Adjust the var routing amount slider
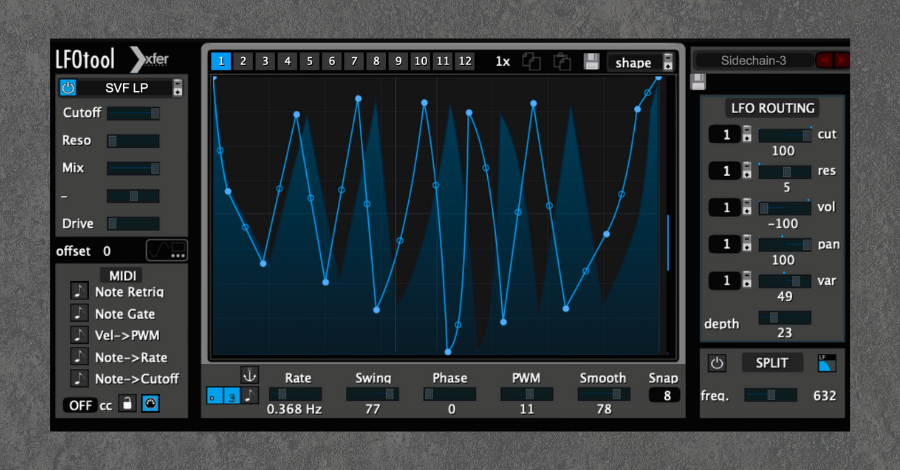The image size is (900, 470). [785, 281]
